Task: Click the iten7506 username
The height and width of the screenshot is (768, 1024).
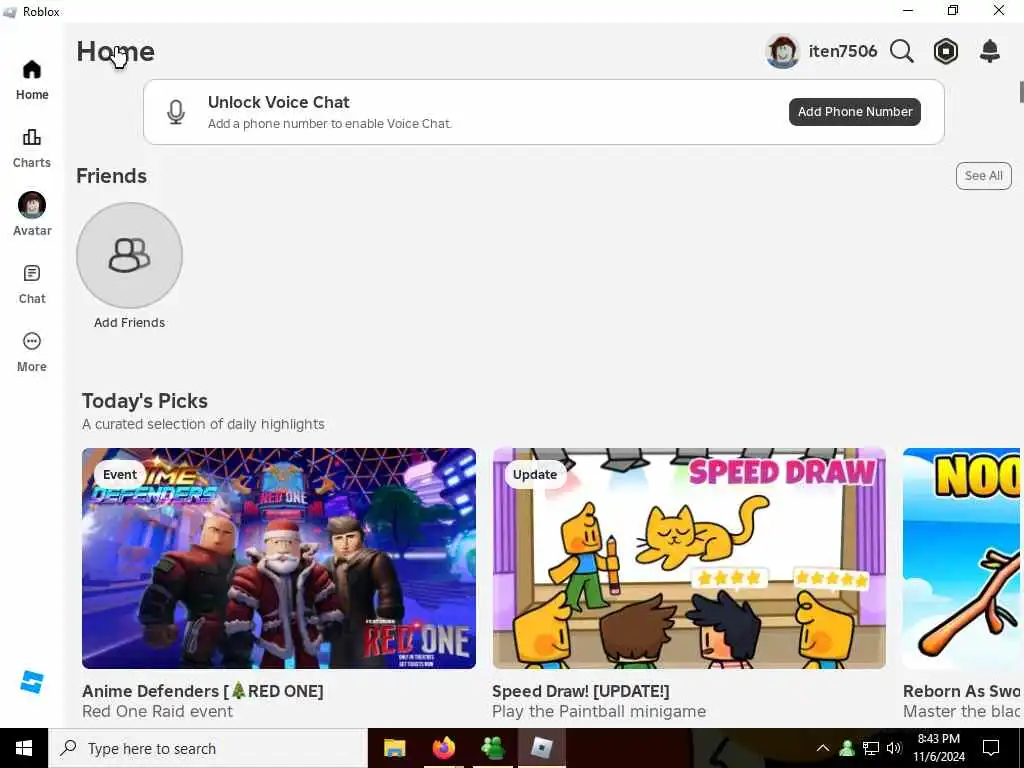Action: click(x=842, y=51)
